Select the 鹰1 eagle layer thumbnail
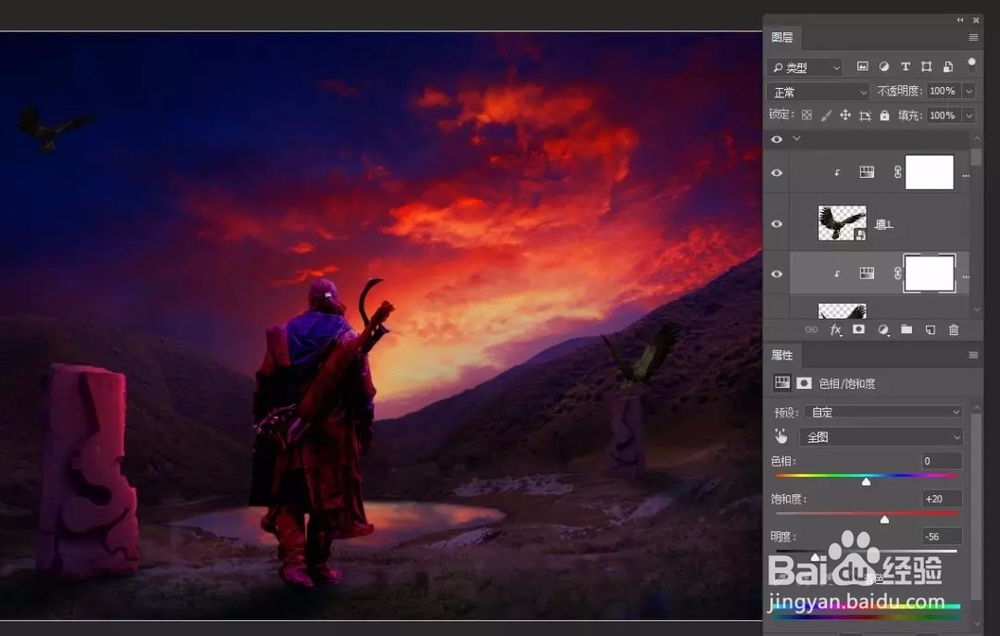Viewport: 1000px width, 636px height. 842,223
